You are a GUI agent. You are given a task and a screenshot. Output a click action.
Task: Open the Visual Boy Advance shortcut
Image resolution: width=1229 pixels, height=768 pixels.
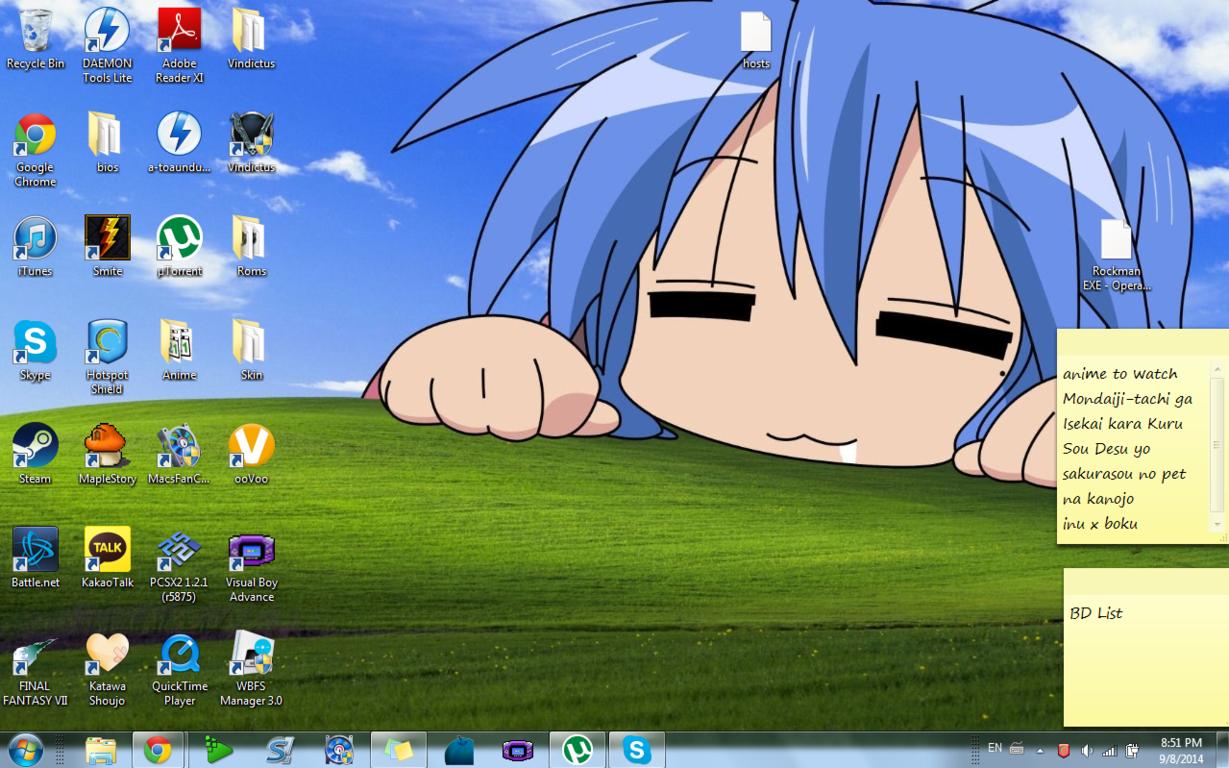point(251,551)
